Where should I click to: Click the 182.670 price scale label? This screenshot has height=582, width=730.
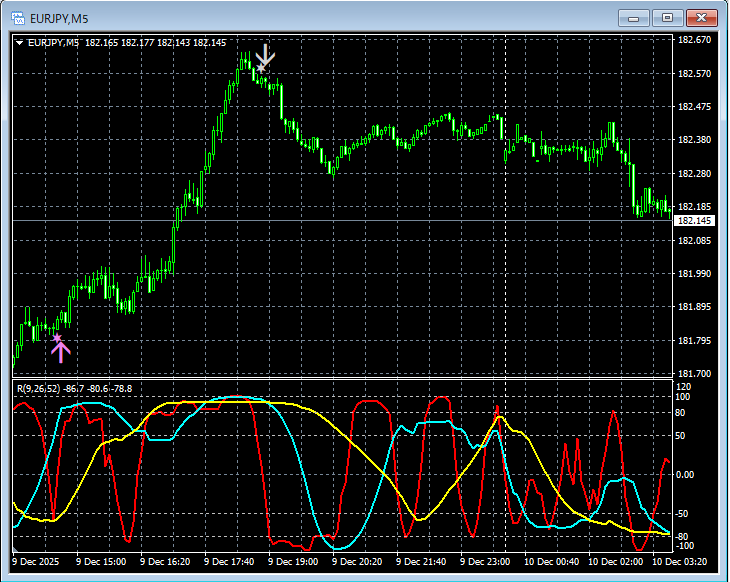[694, 40]
